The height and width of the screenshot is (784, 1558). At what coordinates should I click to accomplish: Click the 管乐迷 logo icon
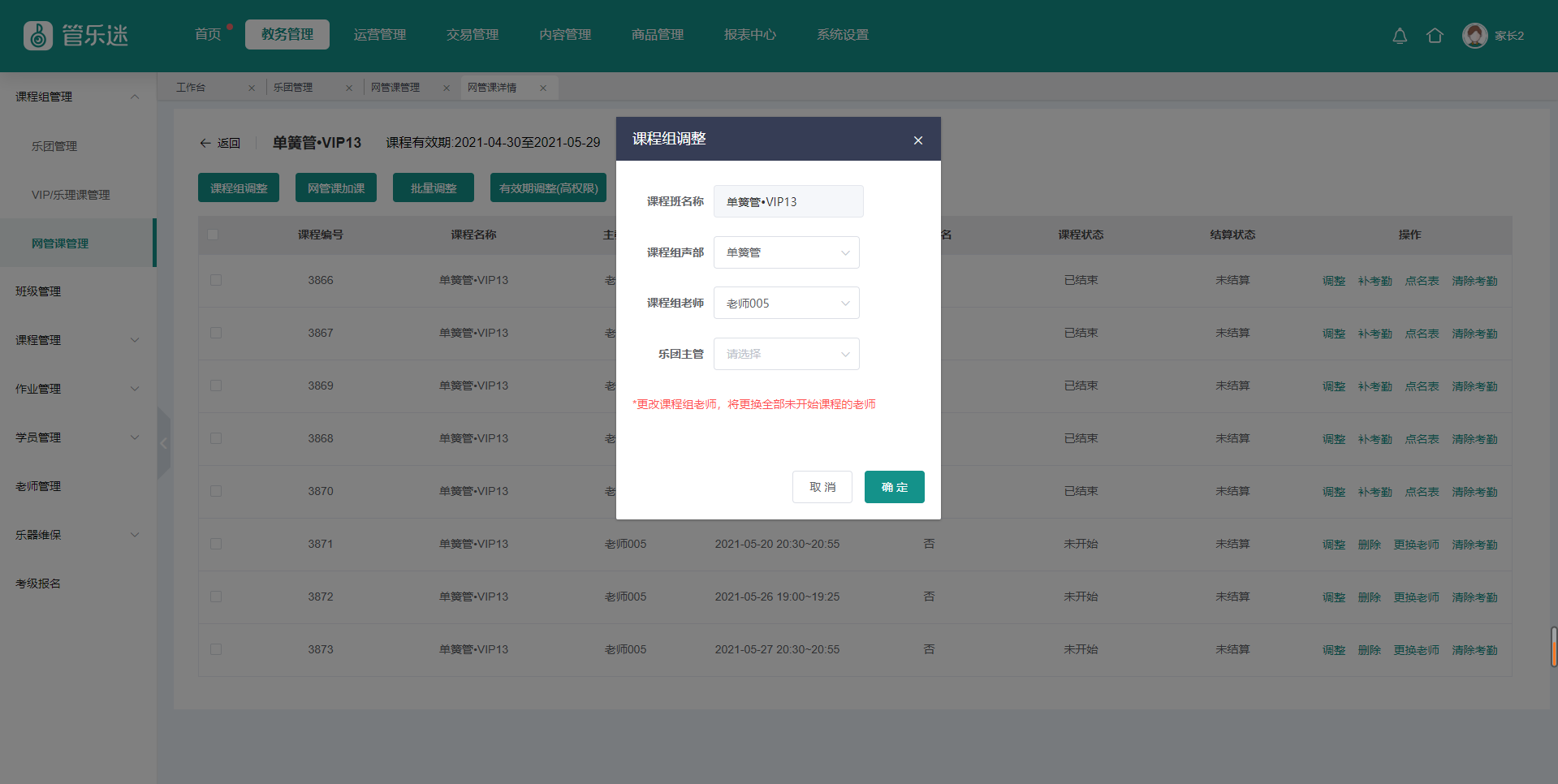tap(38, 36)
